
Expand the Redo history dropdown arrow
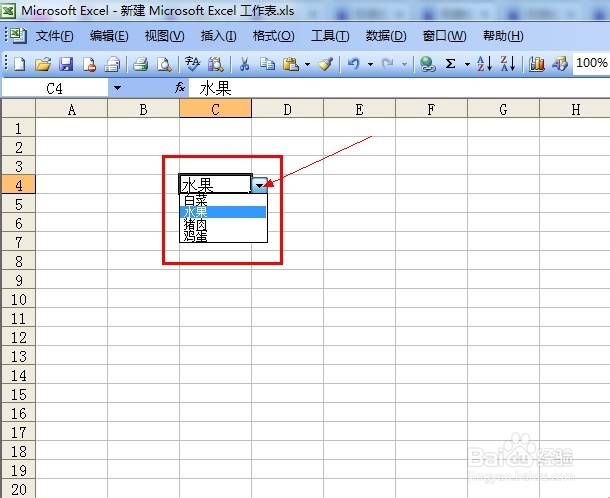[405, 64]
